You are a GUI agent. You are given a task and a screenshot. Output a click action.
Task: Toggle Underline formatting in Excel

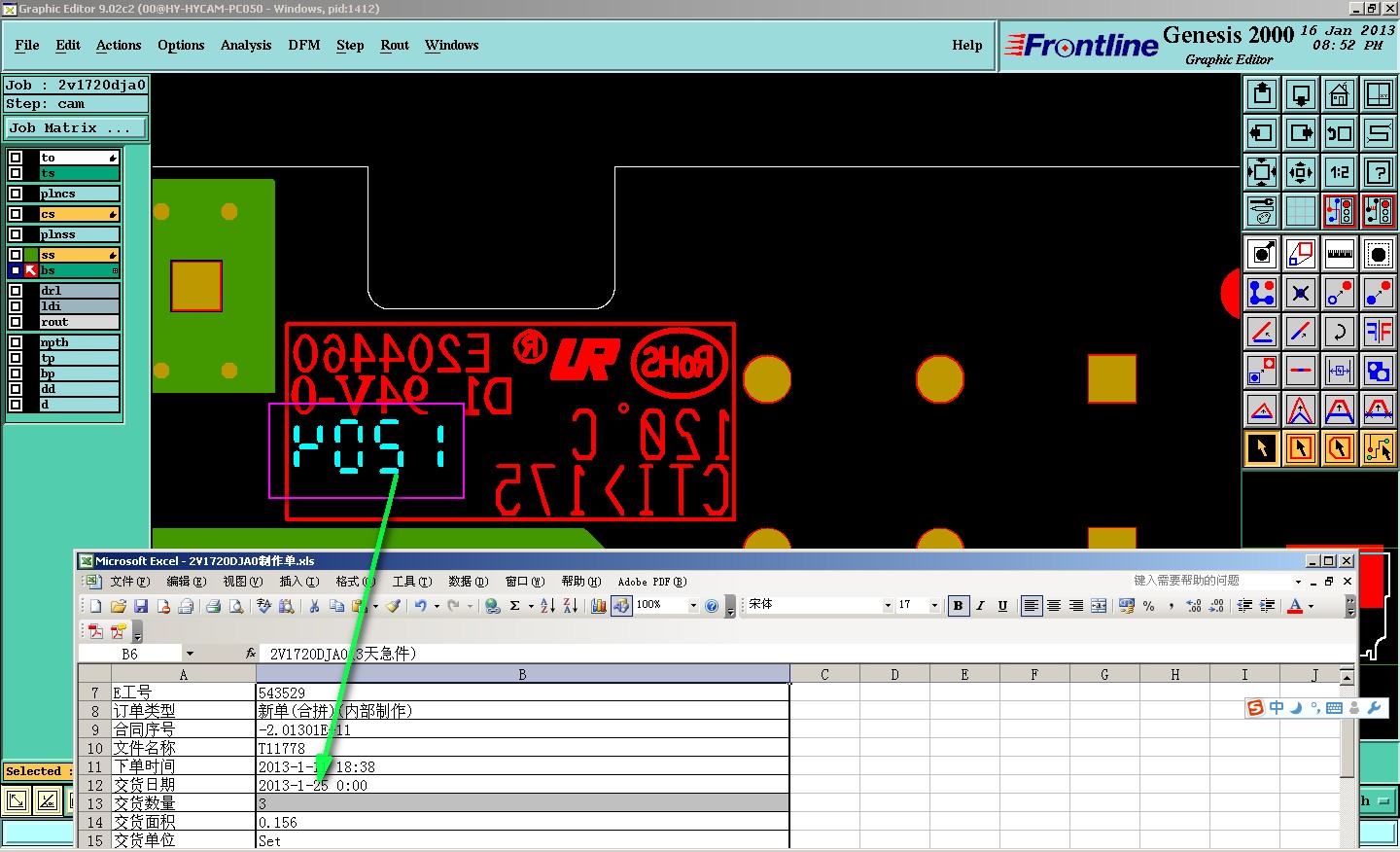coord(1002,606)
